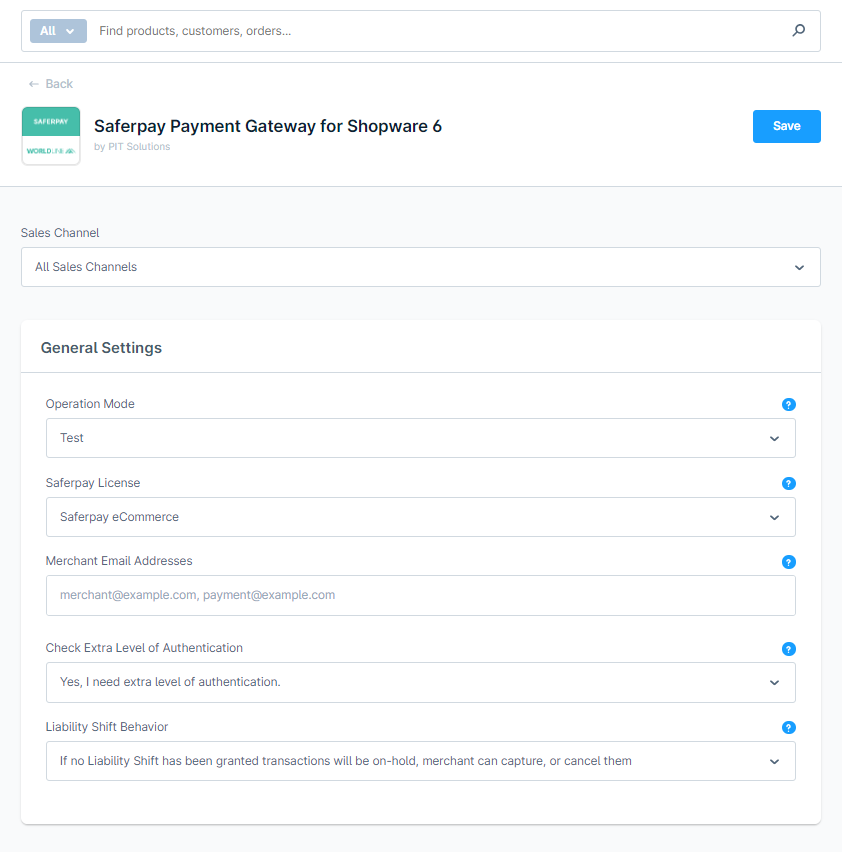Viewport: 842px width, 852px height.
Task: Click the General Settings card heading
Action: [x=101, y=348]
